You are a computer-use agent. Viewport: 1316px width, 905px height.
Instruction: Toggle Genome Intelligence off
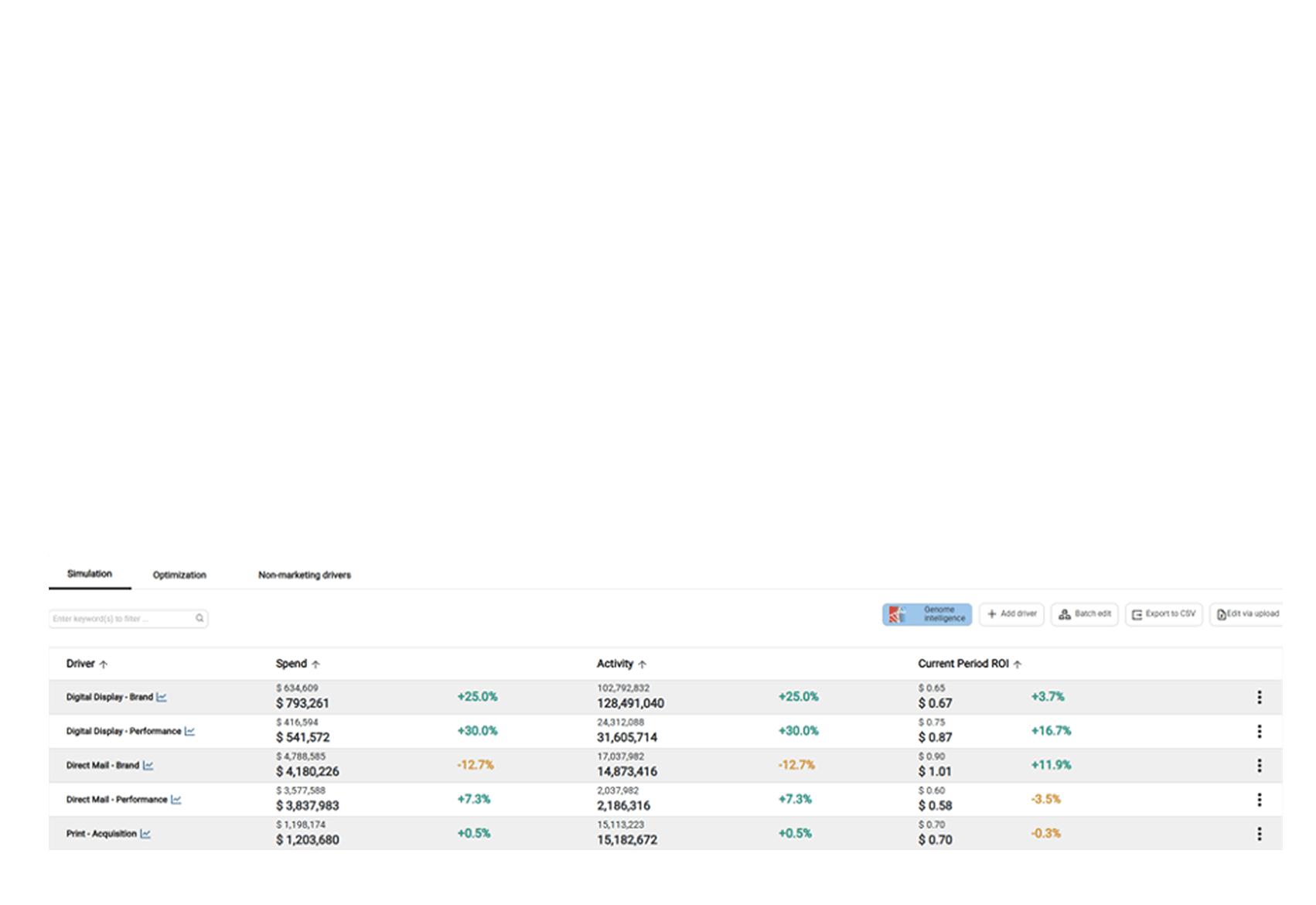[x=926, y=614]
